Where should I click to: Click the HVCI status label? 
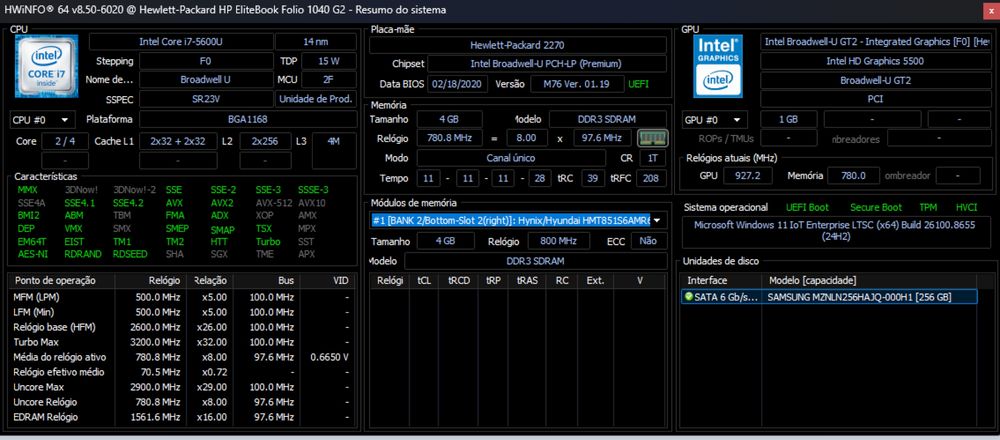966,208
